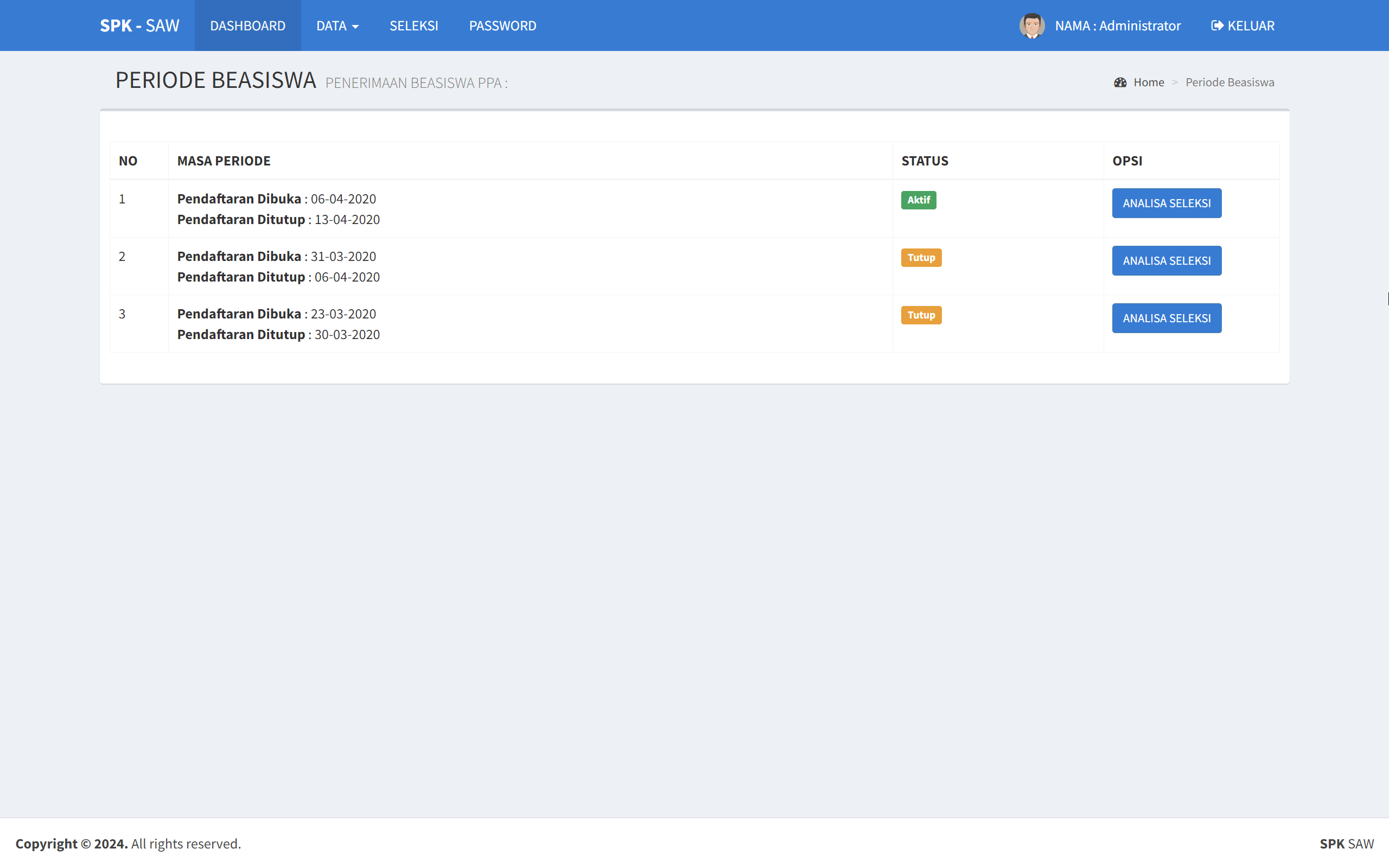This screenshot has height=868, width=1389.
Task: Click the Tutup badge on row 3
Action: pyautogui.click(x=921, y=315)
